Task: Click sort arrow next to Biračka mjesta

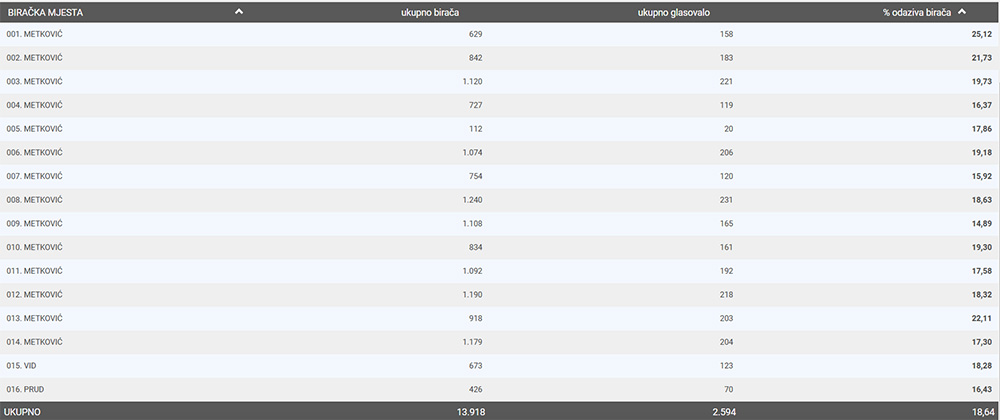Action: coord(238,11)
